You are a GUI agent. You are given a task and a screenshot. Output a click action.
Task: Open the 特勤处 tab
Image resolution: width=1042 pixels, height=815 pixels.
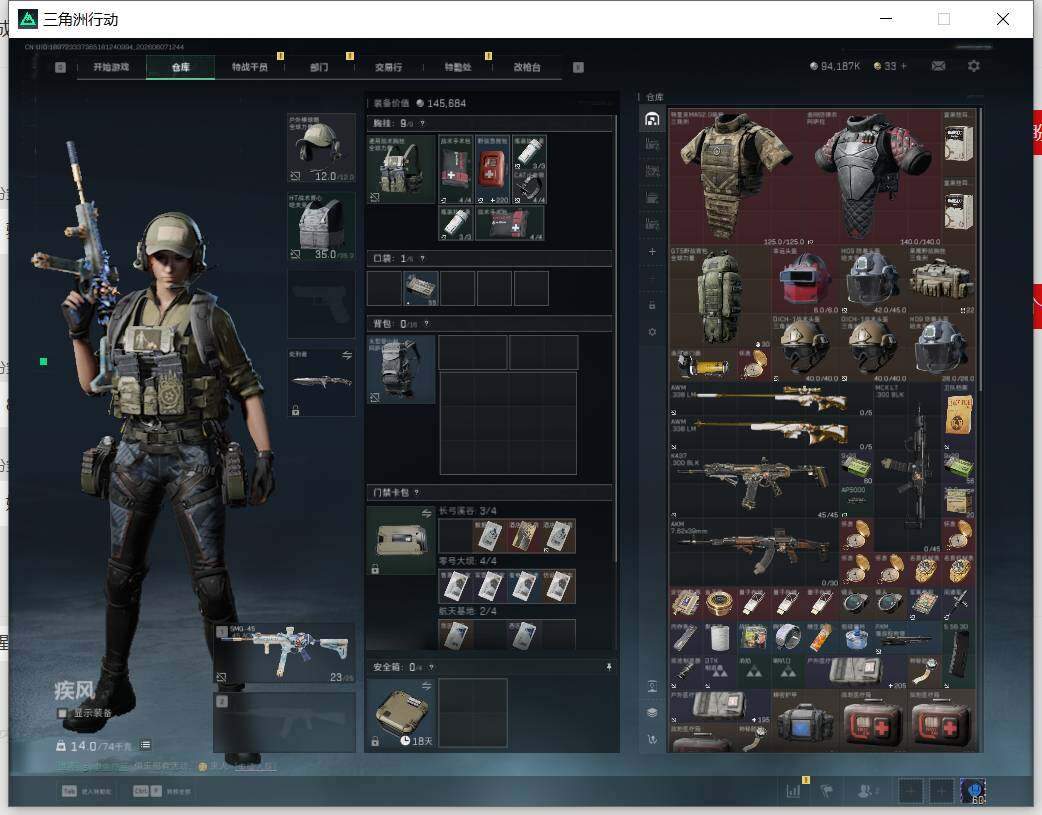[x=457, y=67]
